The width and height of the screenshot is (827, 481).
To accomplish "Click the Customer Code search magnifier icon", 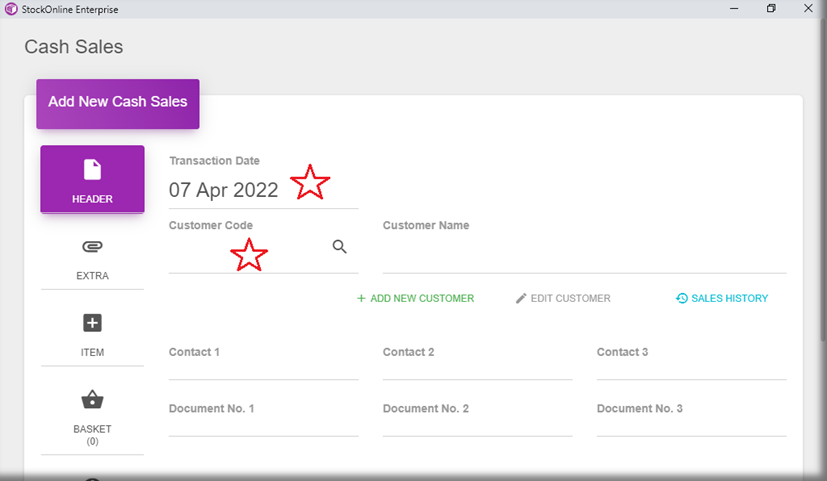I will [x=339, y=247].
